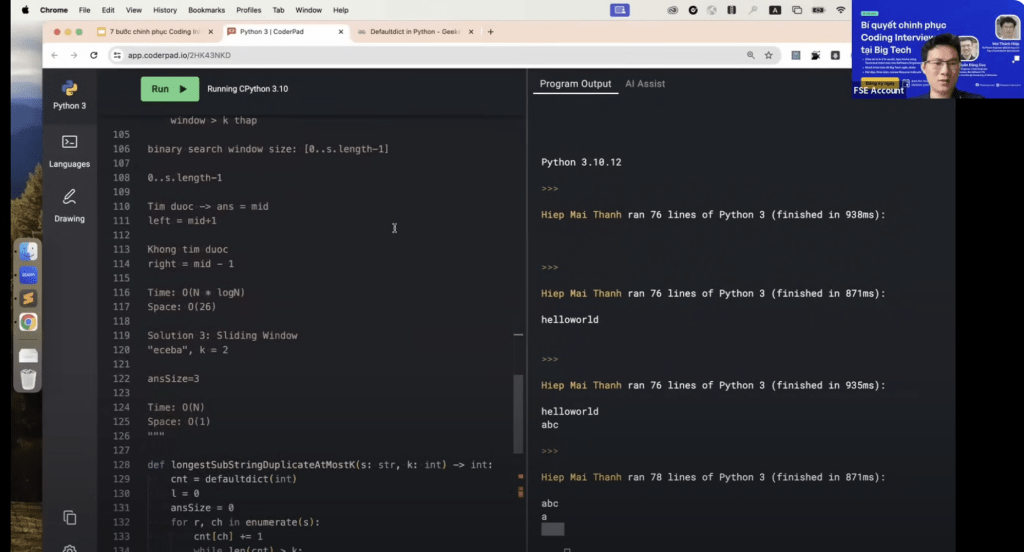Image resolution: width=1024 pixels, height=552 pixels.
Task: Click the editor vertical scrollbar thumb
Action: coord(518,414)
